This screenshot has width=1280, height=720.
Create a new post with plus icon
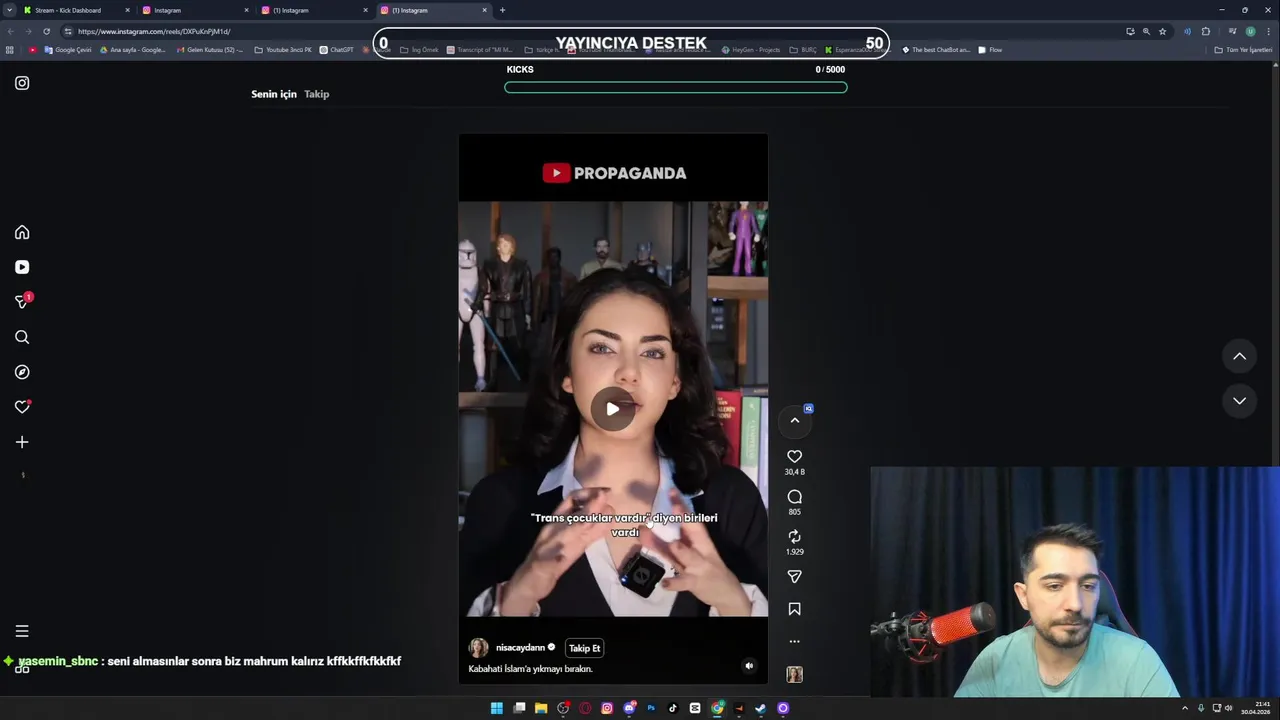[22, 442]
